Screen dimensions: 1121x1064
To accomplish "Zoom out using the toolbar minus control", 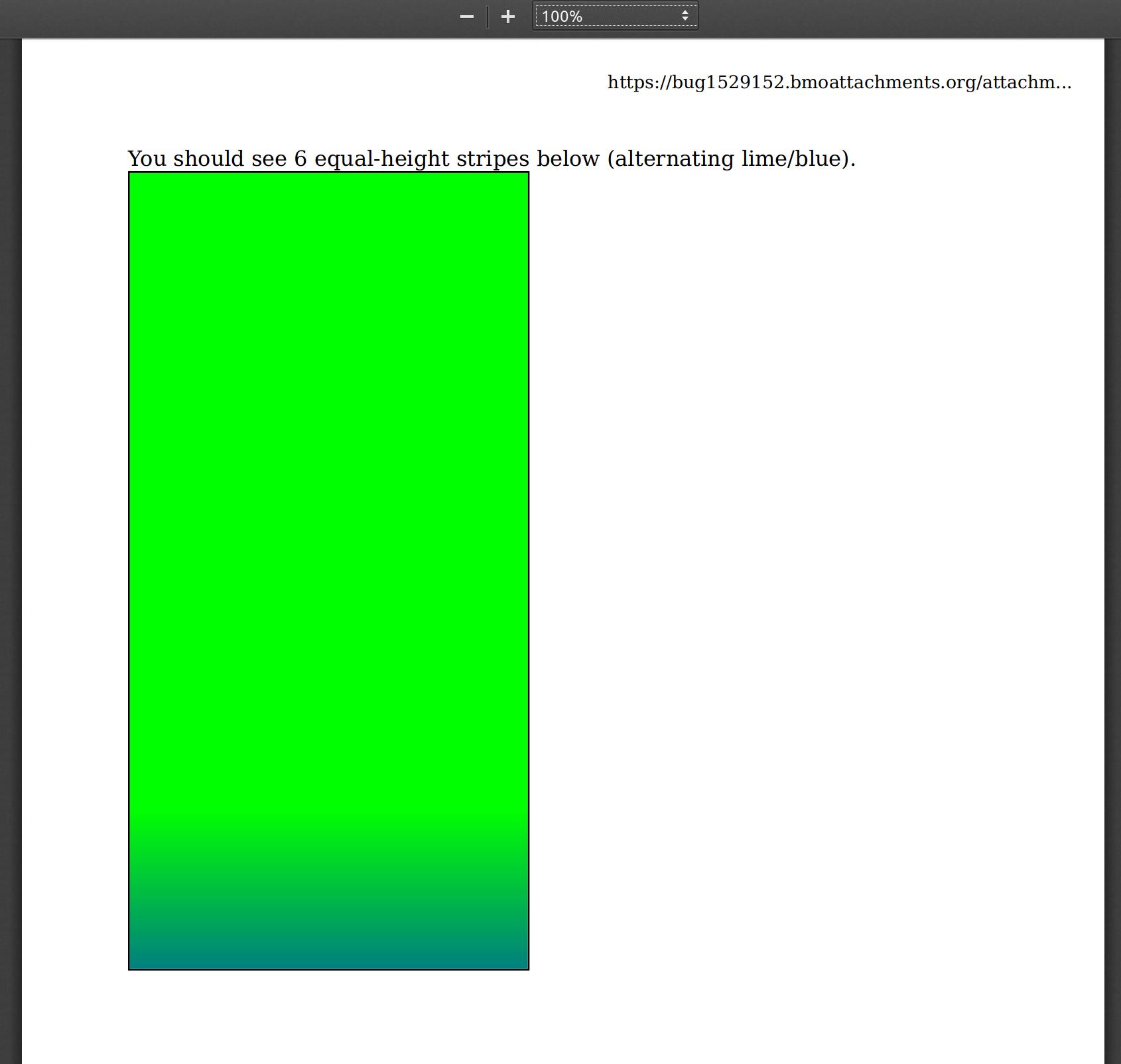I will coord(466,16).
